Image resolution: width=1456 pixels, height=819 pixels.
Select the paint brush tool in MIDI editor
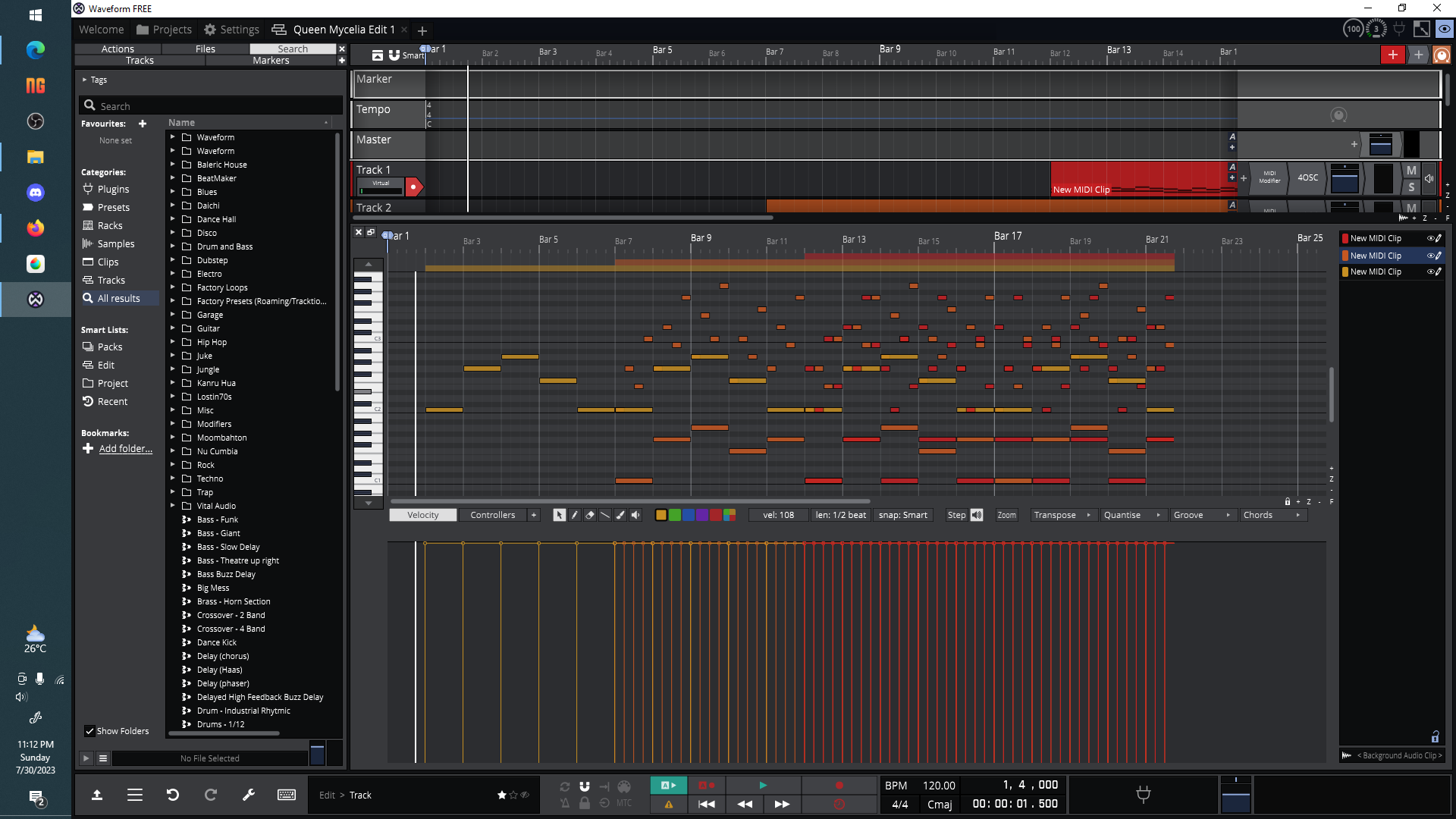click(x=620, y=516)
